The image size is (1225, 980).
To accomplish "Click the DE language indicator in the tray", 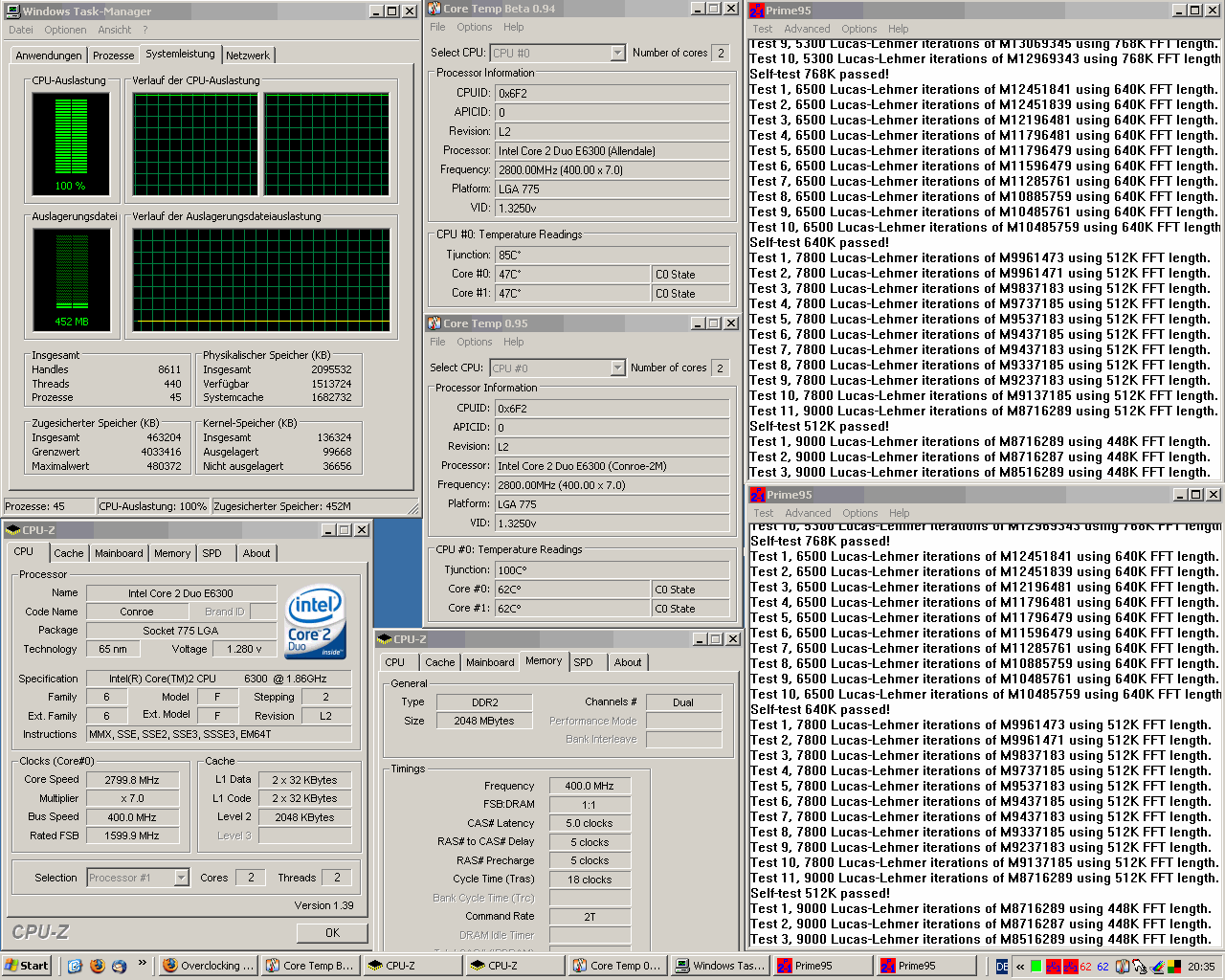I will tap(1002, 967).
